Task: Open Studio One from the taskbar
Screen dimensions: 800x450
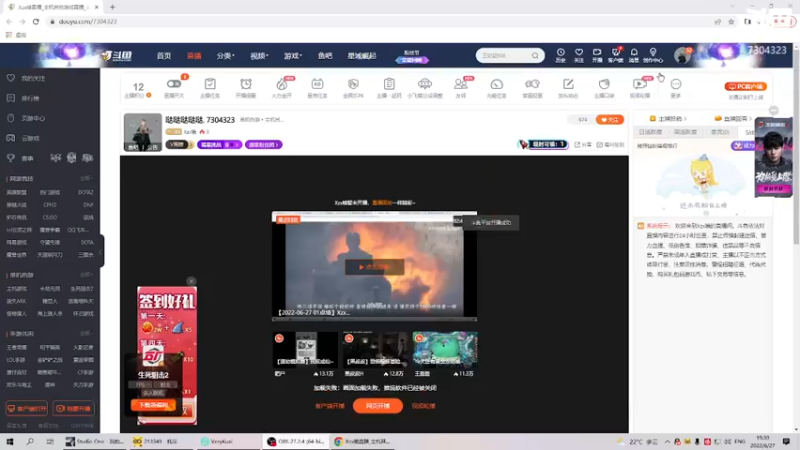Action: pyautogui.click(x=94, y=441)
